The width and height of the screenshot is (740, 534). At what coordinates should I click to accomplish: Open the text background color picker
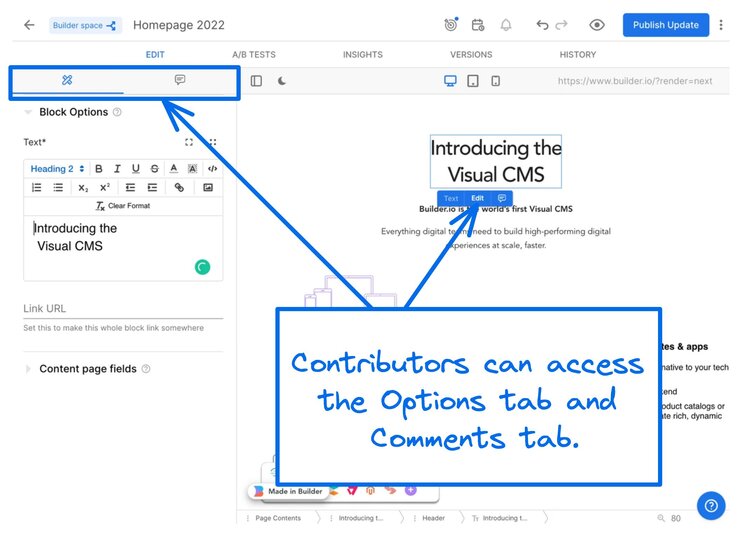[193, 169]
